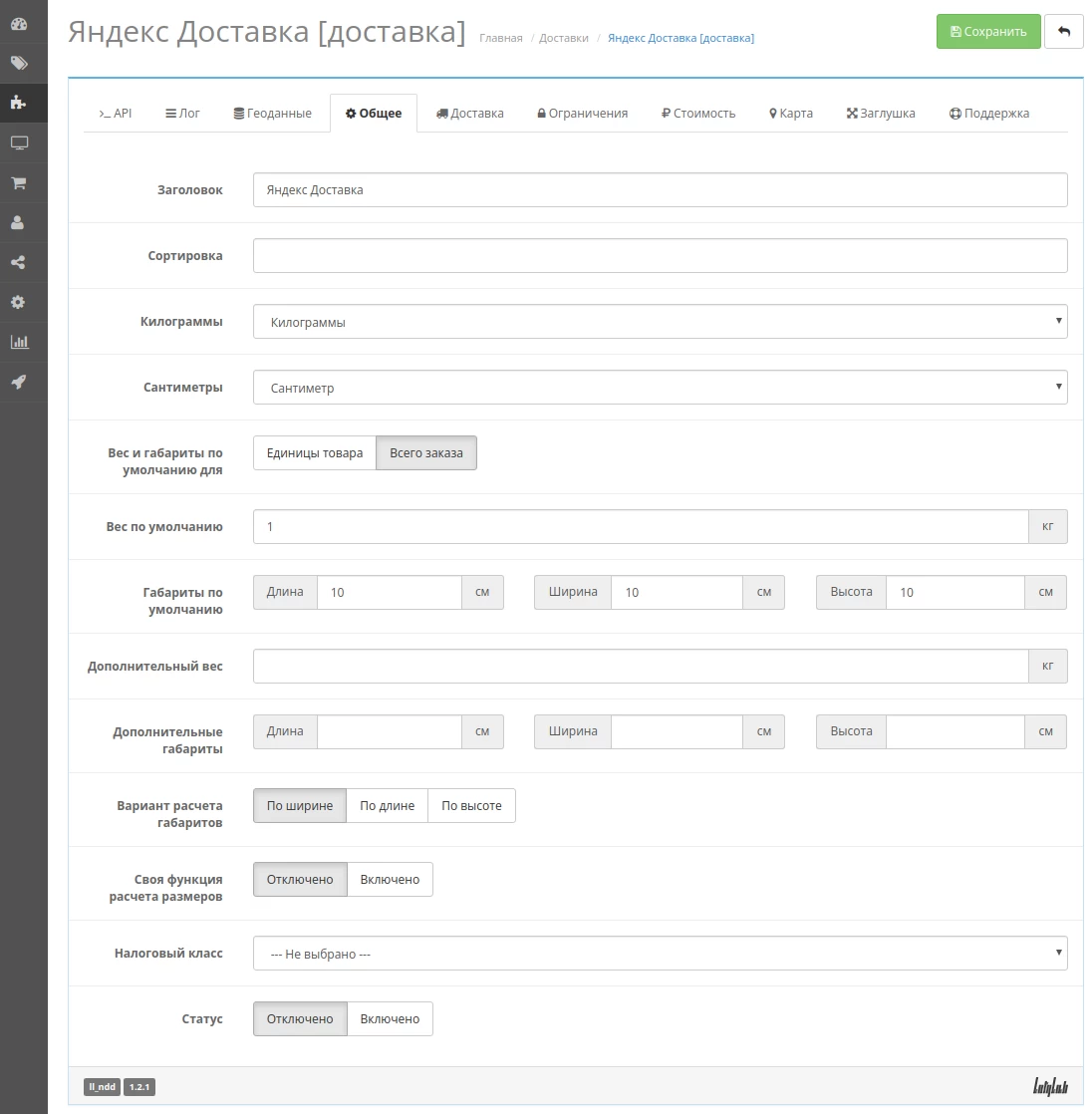Switch to the Геоданные tab
The width and height of the screenshot is (1092, 1114).
click(273, 113)
